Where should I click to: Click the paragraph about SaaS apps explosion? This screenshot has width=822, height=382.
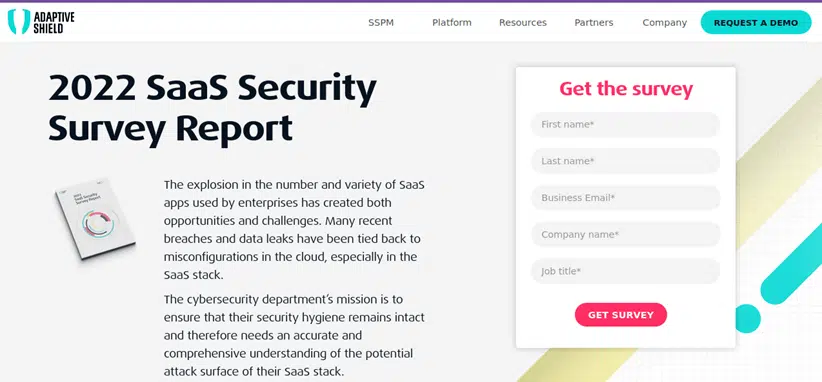[294, 230]
